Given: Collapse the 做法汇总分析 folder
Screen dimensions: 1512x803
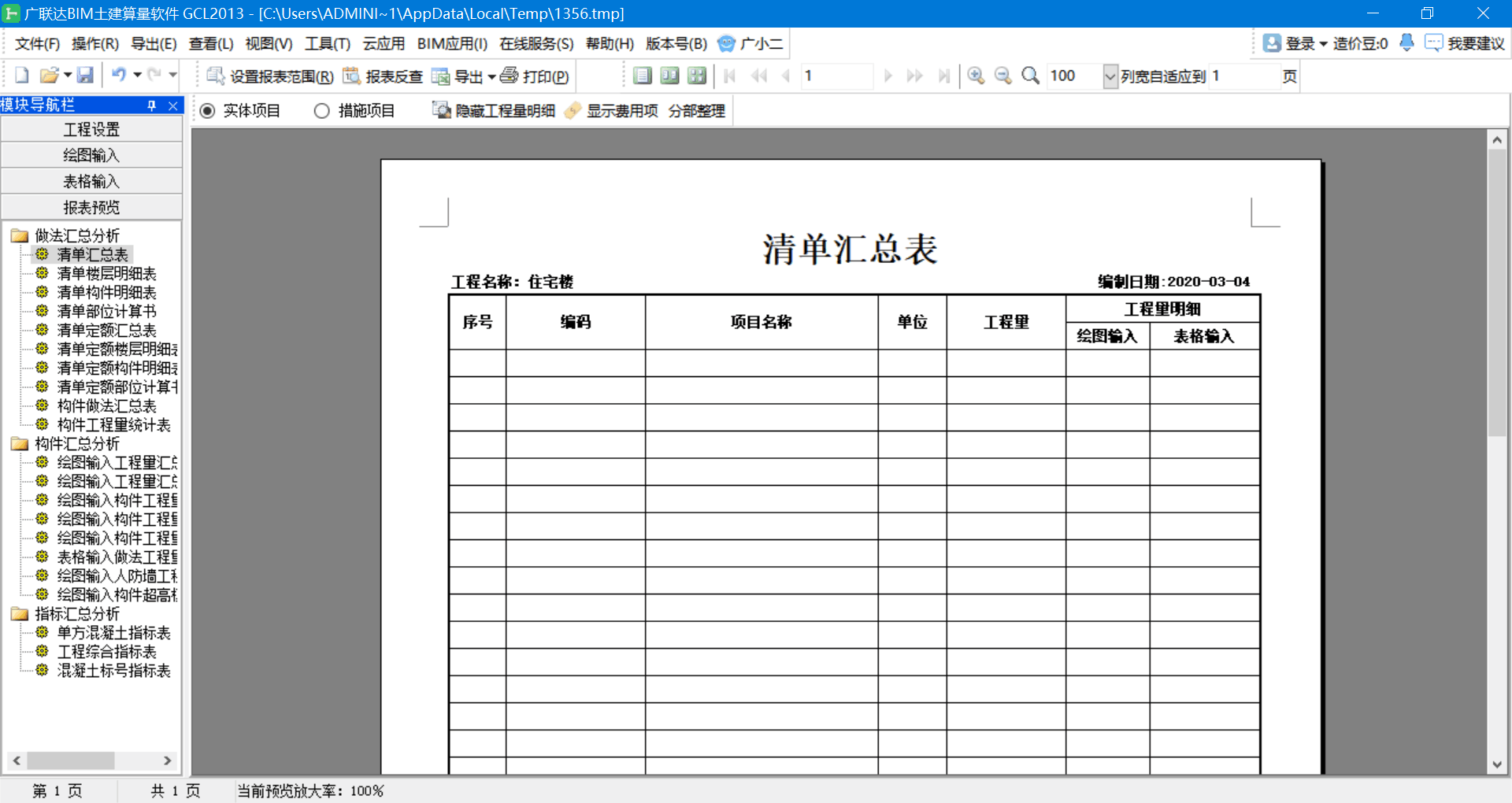Looking at the screenshot, I should pos(19,235).
